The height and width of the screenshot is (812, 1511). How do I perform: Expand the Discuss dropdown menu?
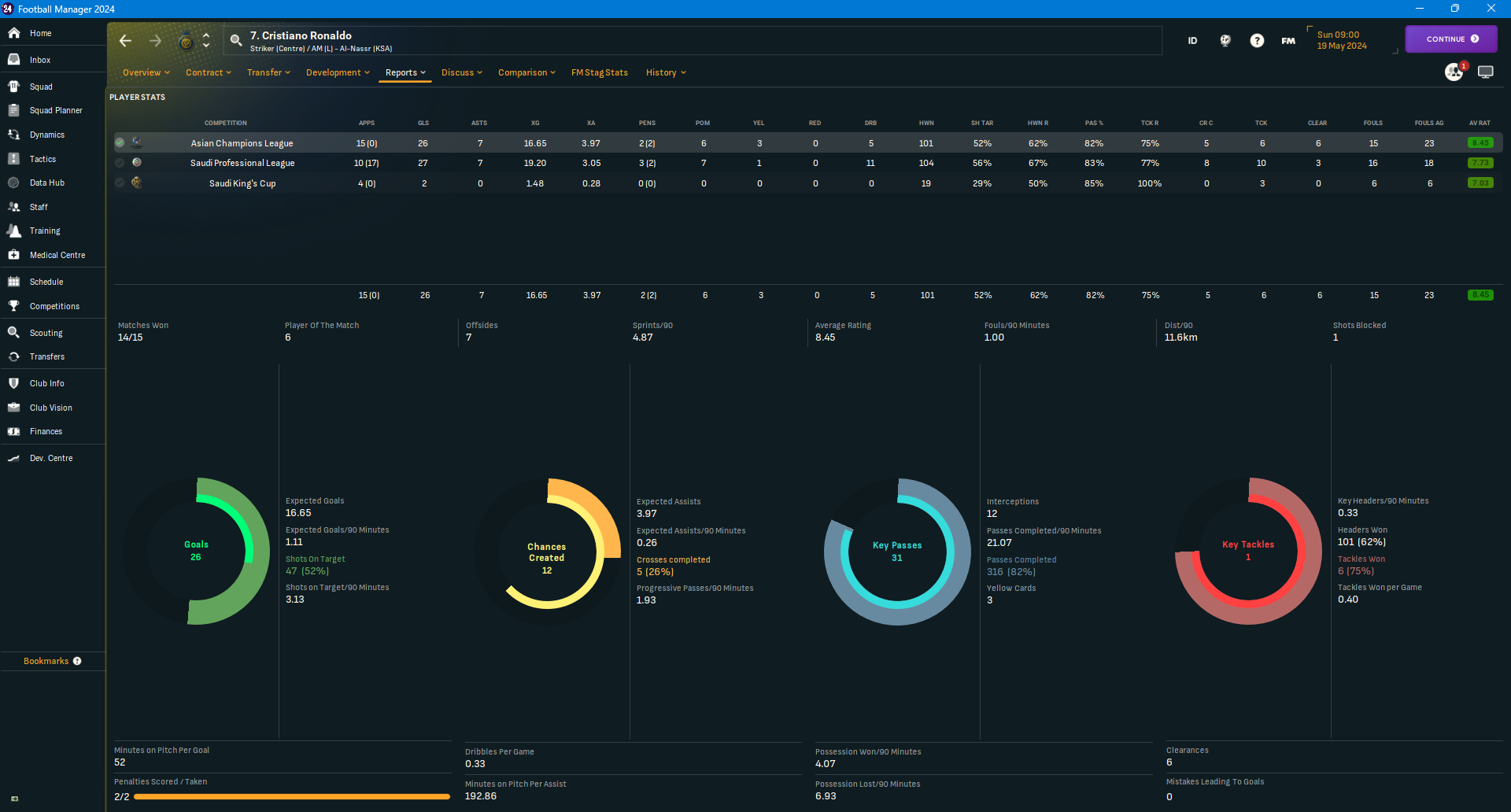[462, 72]
